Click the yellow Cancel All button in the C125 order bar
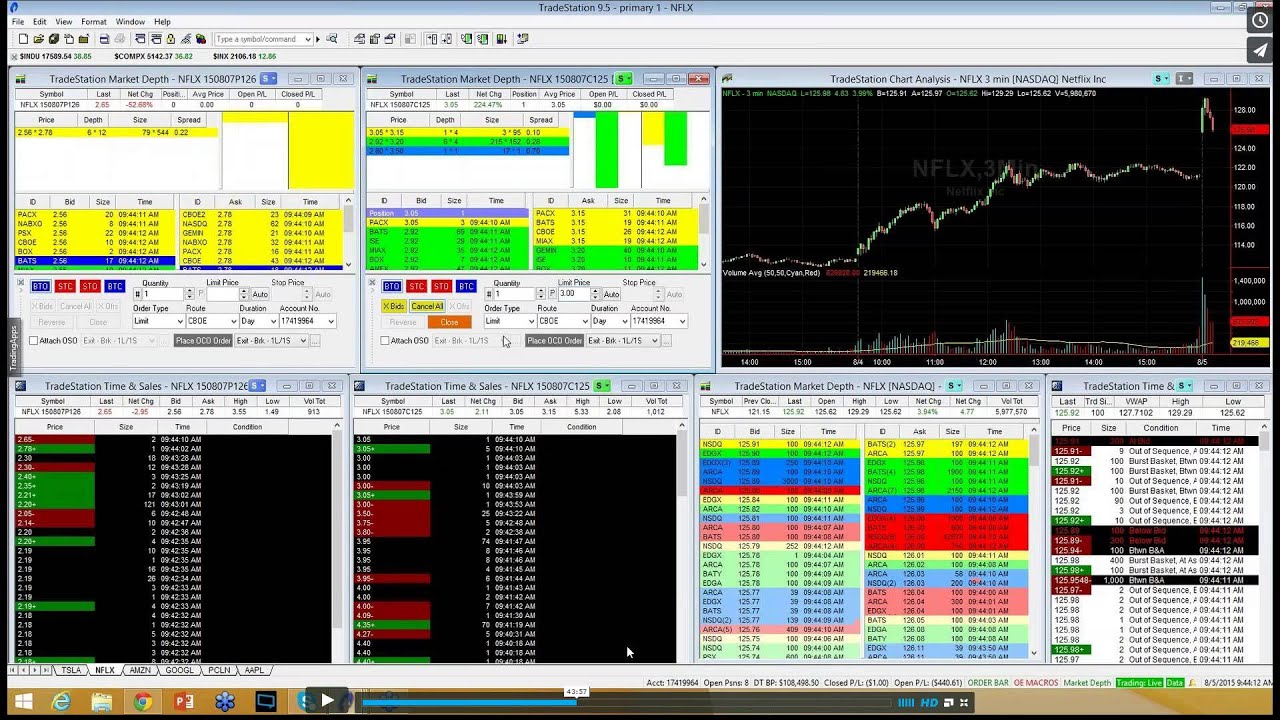The image size is (1280, 720). click(x=427, y=306)
